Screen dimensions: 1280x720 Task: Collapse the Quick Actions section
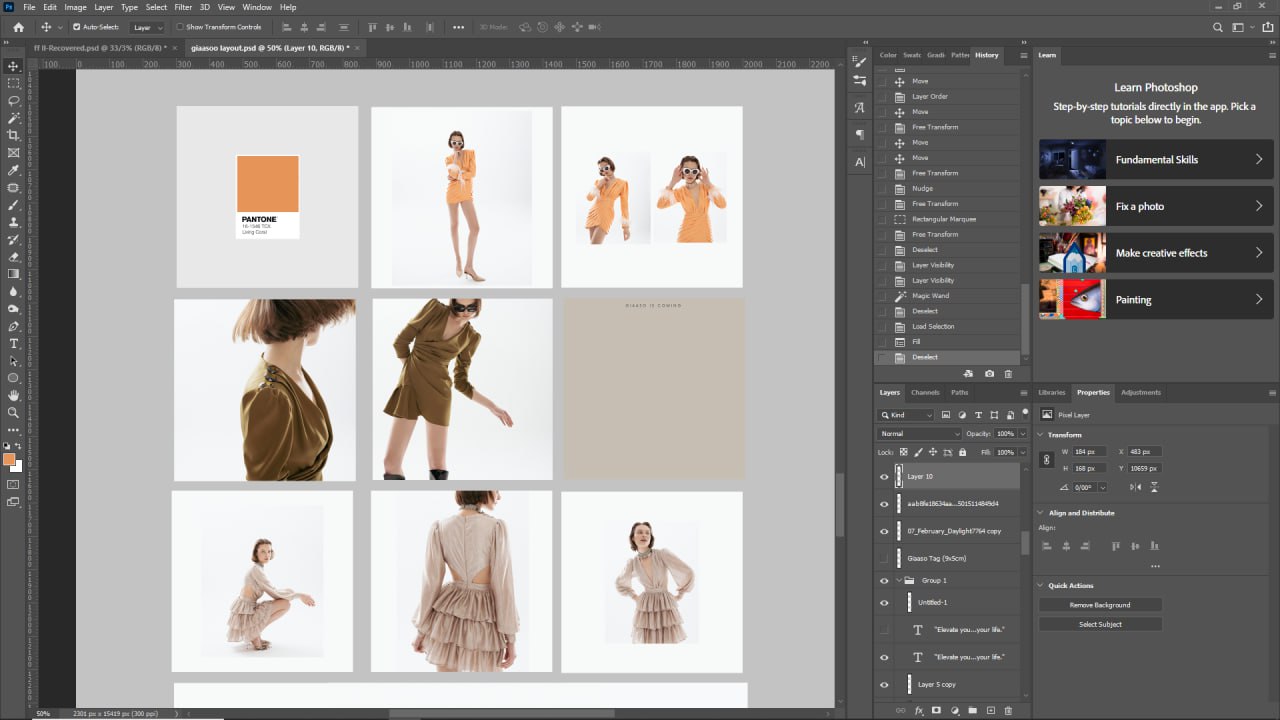pos(1040,585)
